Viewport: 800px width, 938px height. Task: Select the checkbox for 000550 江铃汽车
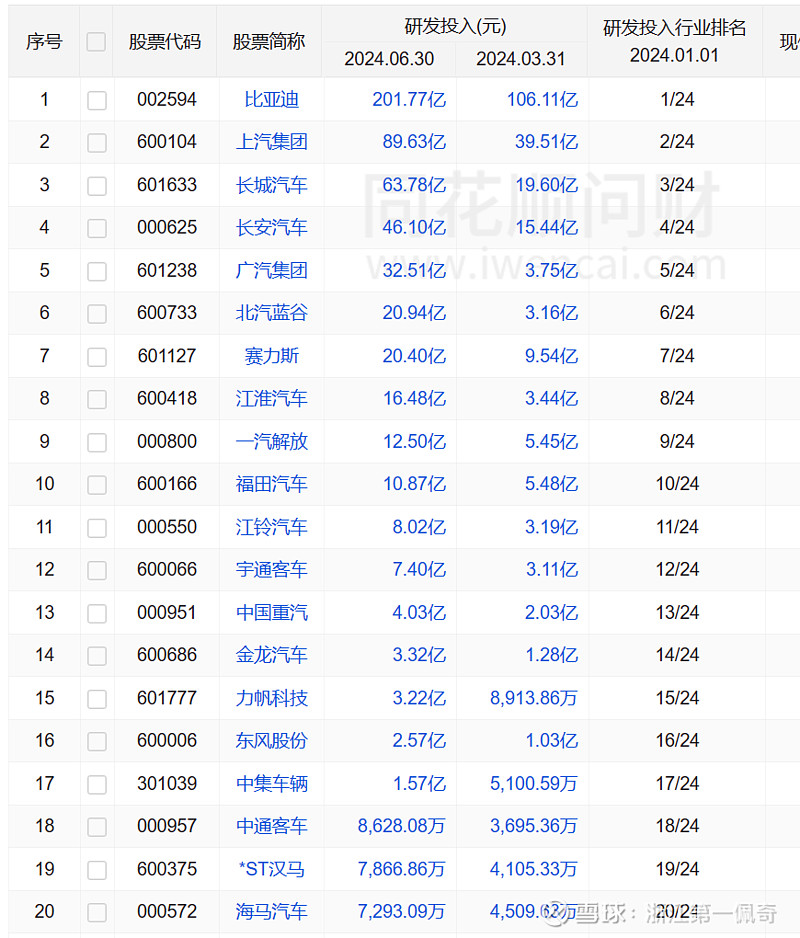(x=97, y=528)
